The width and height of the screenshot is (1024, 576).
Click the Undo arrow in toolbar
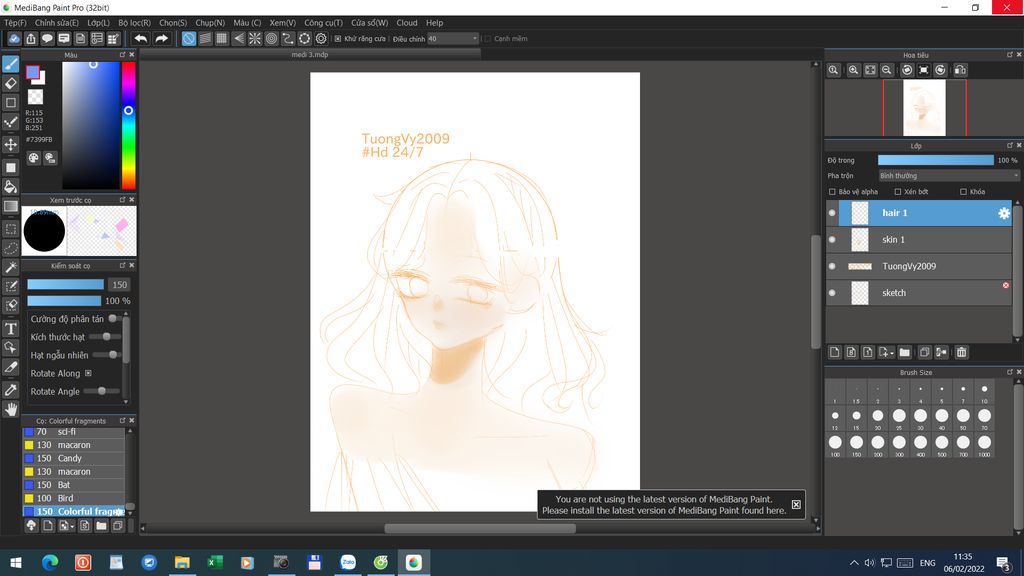click(141, 39)
